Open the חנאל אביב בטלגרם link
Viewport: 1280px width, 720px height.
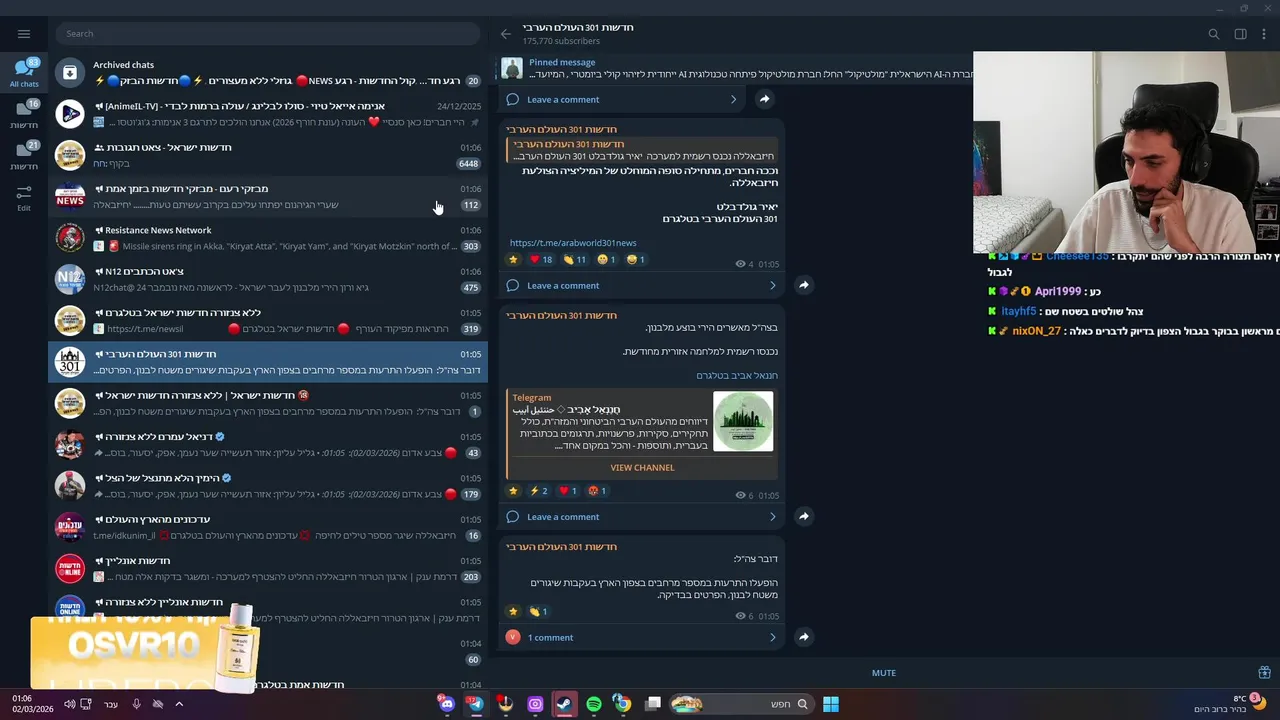pos(737,376)
